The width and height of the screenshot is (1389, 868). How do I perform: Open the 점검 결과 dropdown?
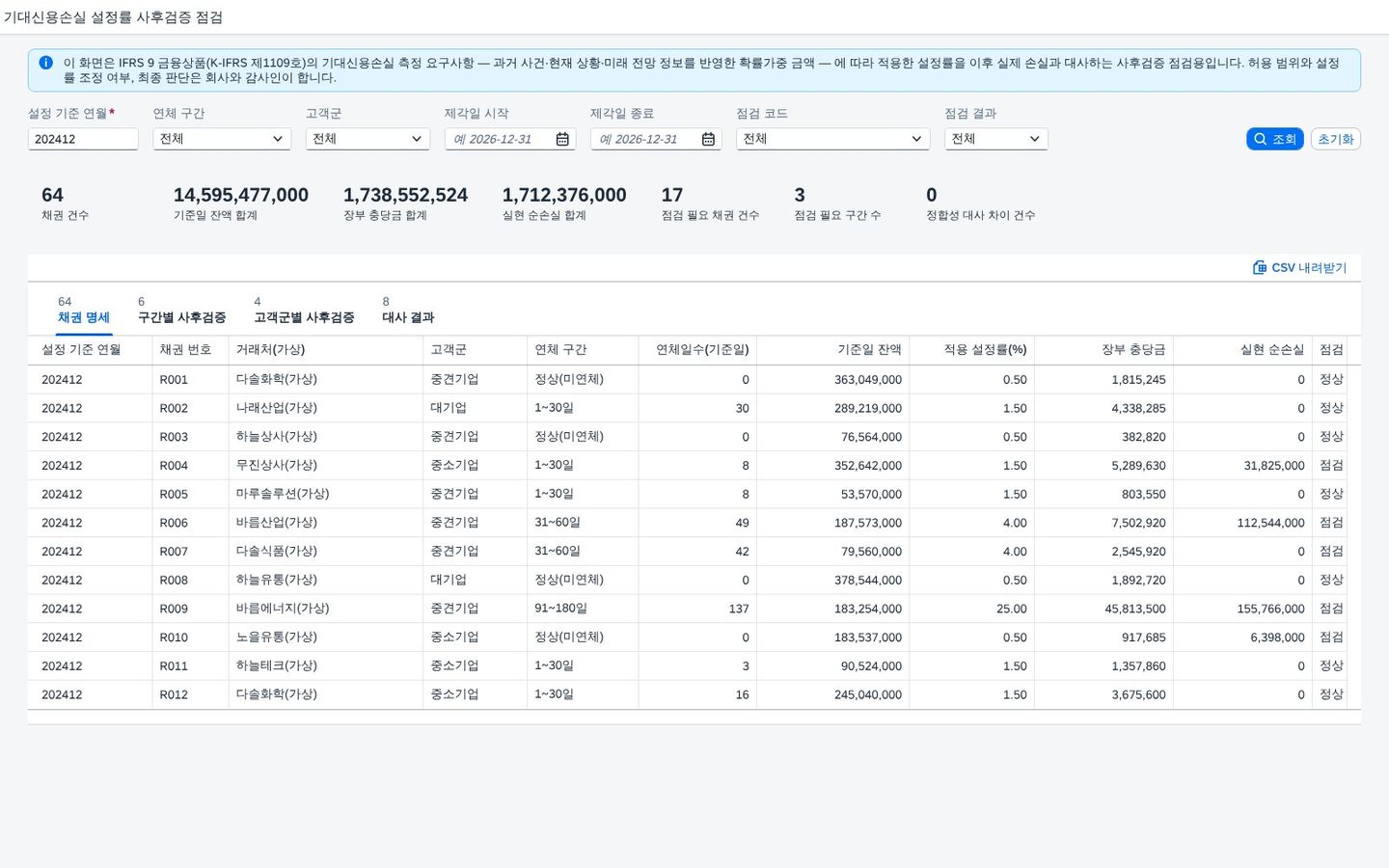[x=995, y=139]
